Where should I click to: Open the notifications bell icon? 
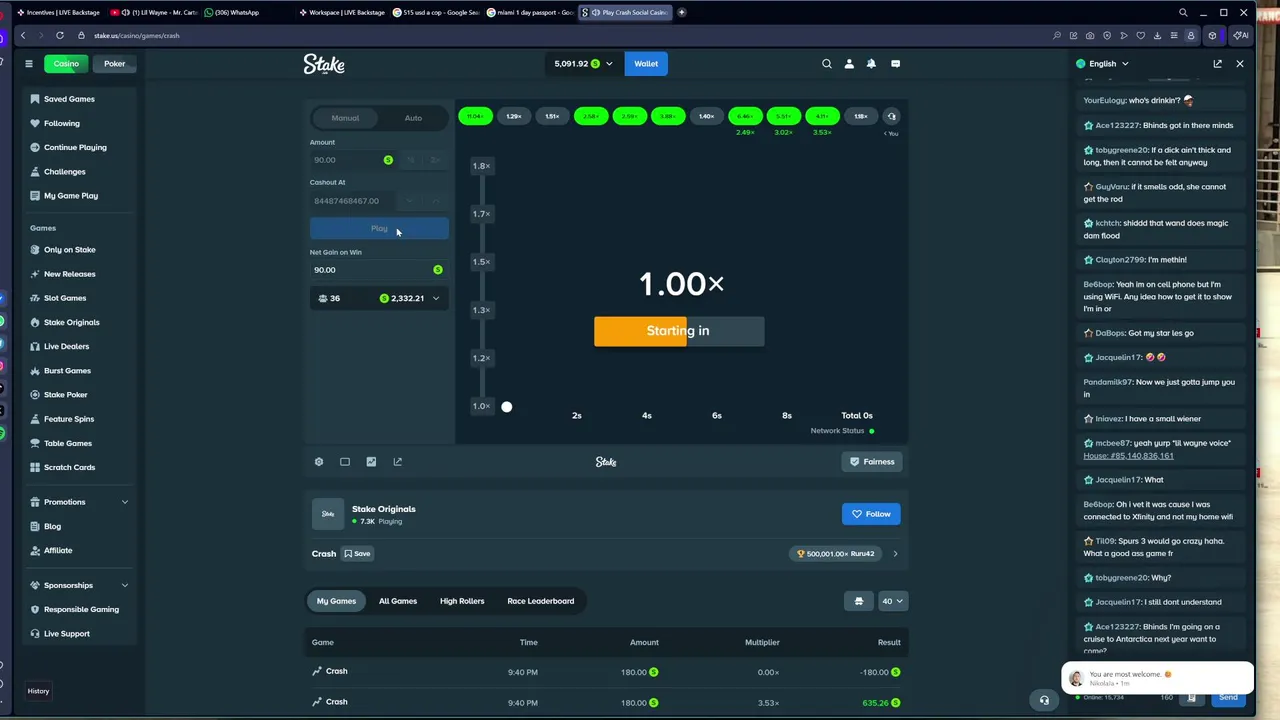pyautogui.click(x=871, y=64)
